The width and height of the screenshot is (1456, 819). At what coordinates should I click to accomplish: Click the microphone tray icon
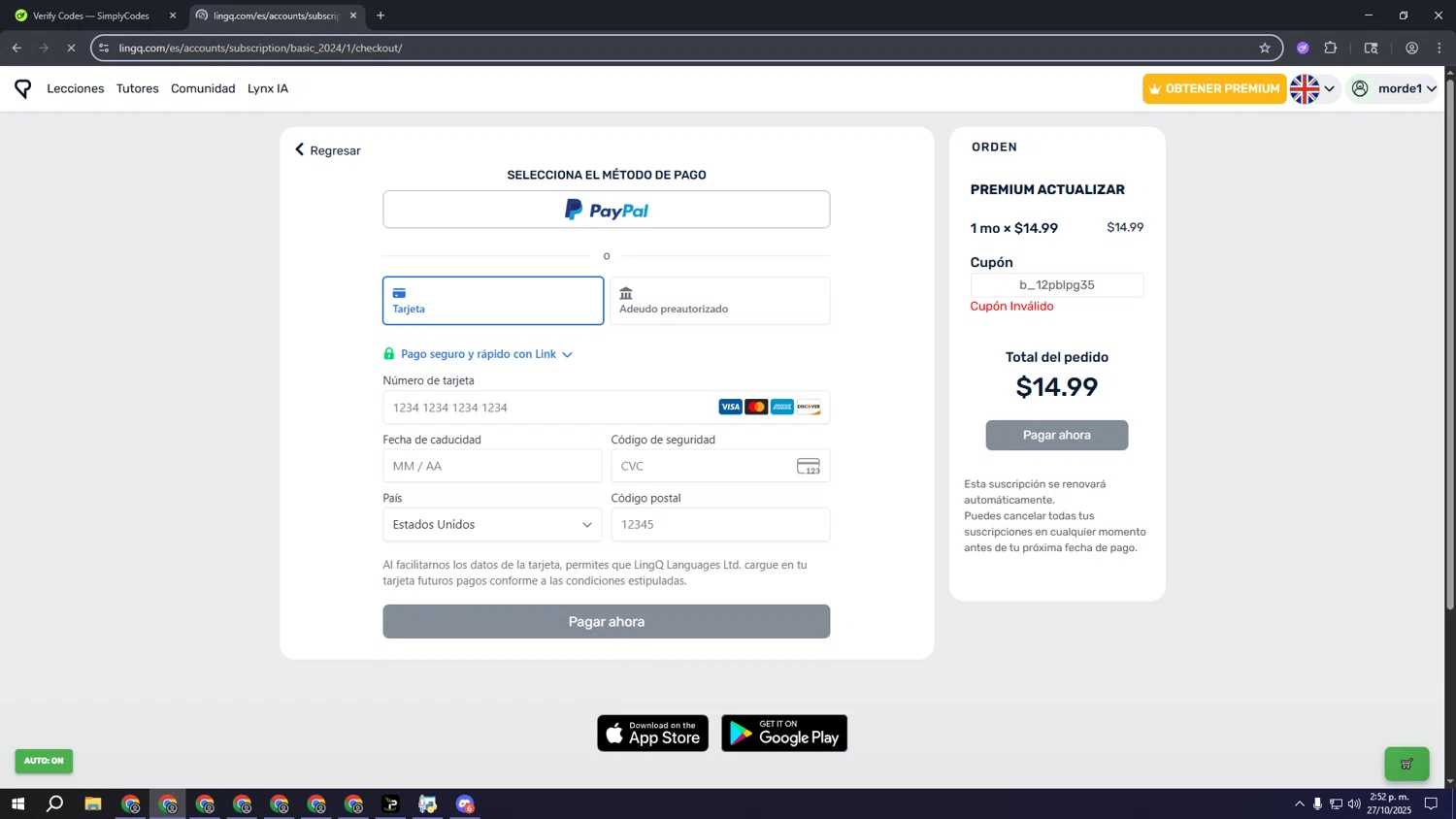1317,803
